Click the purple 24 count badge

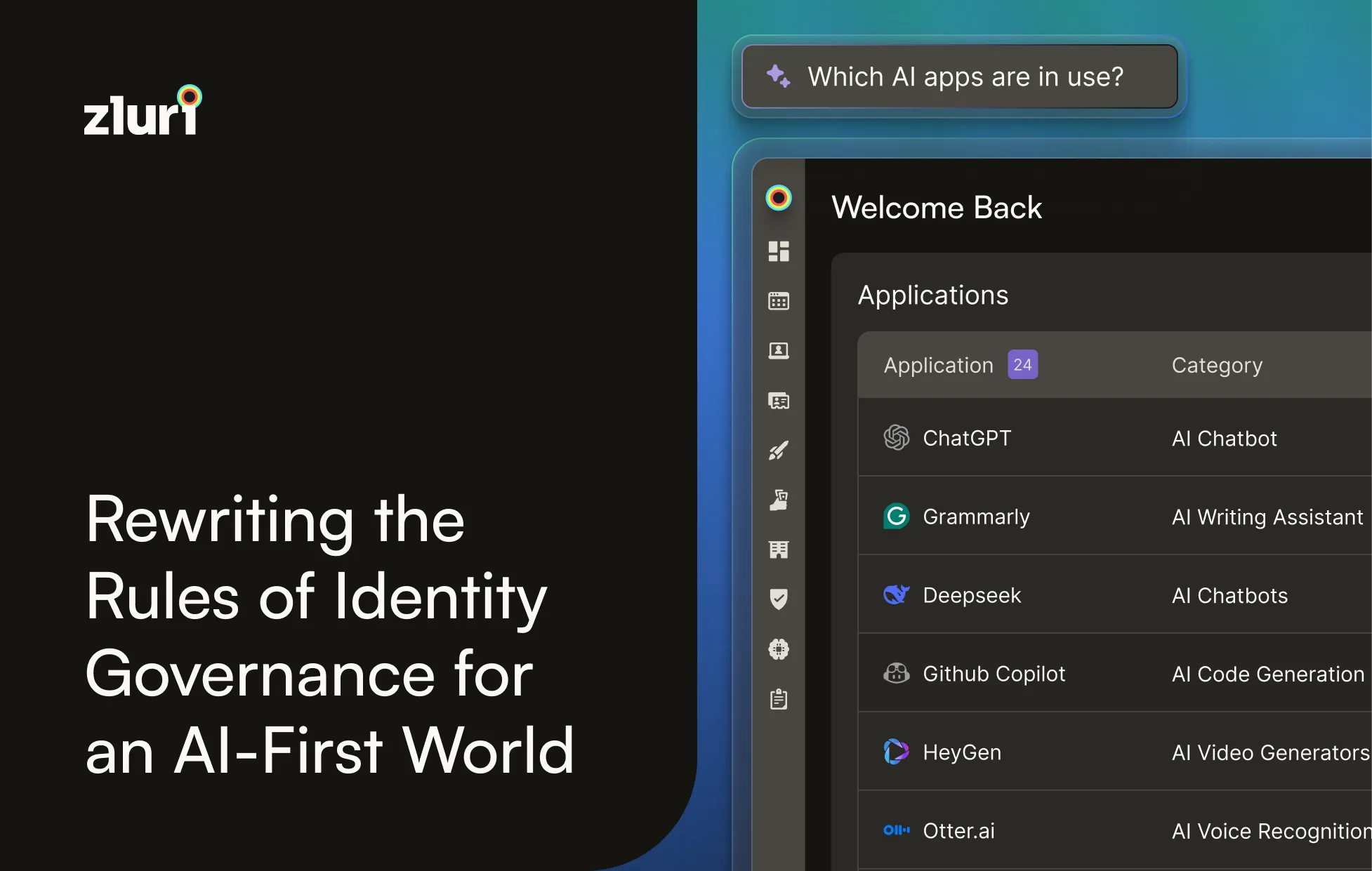(x=1023, y=364)
